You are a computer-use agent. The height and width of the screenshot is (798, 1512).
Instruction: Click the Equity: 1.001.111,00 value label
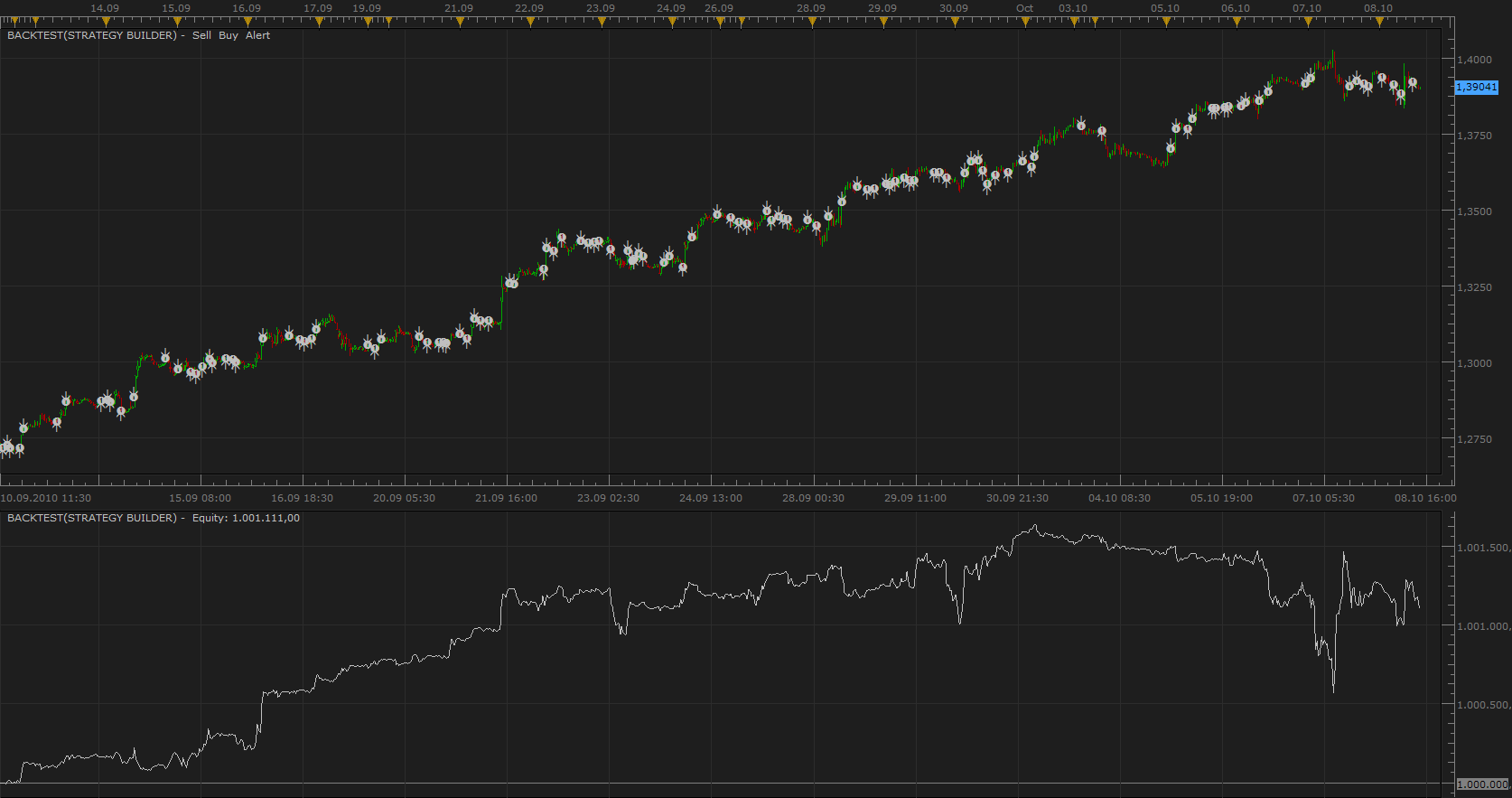pyautogui.click(x=246, y=518)
